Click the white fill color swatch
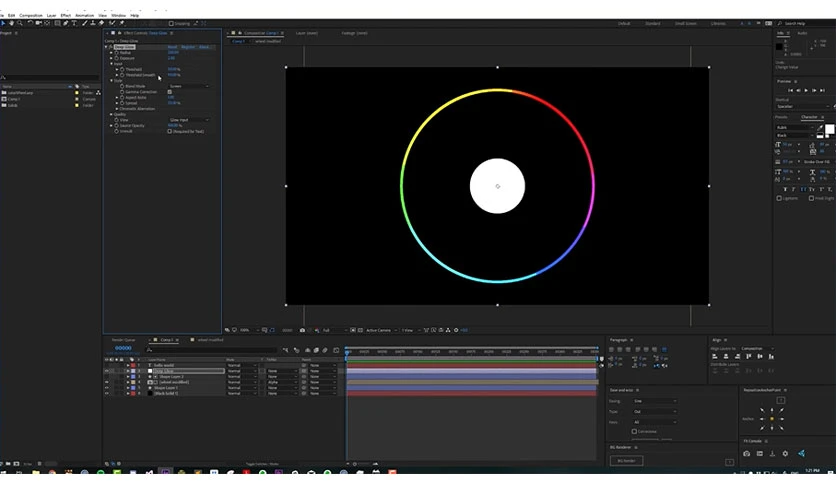Screen dimensions: 836x484 coord(829,129)
